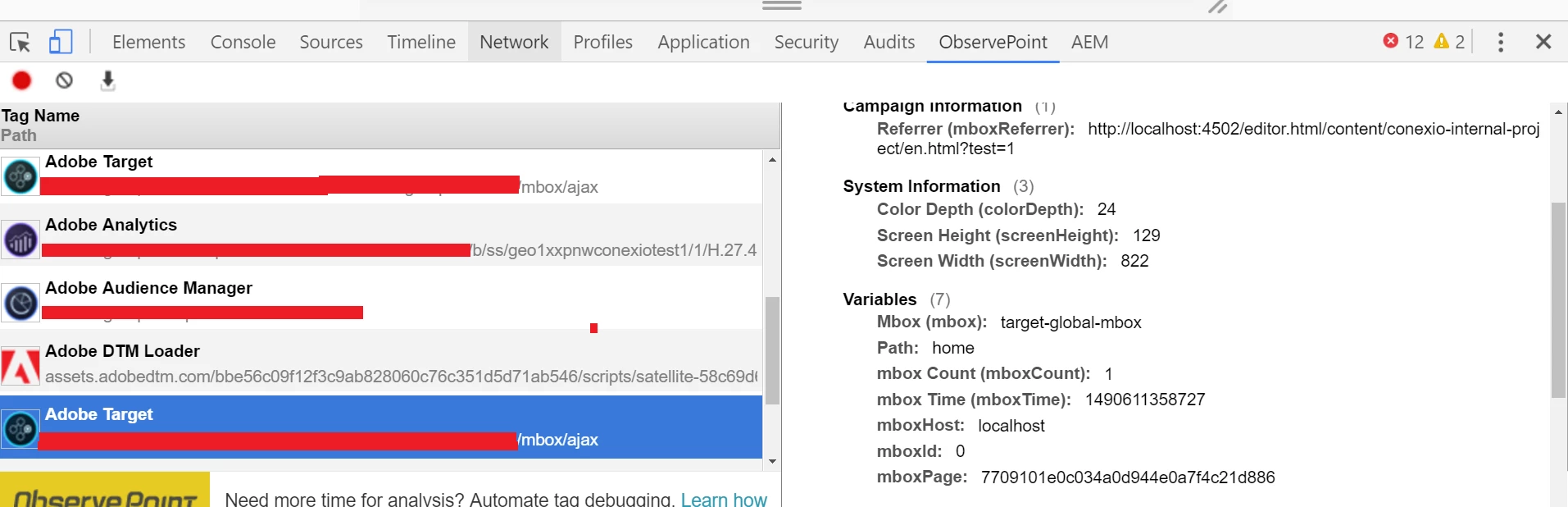This screenshot has width=1568, height=507.
Task: Open the Application tab
Action: (x=703, y=42)
